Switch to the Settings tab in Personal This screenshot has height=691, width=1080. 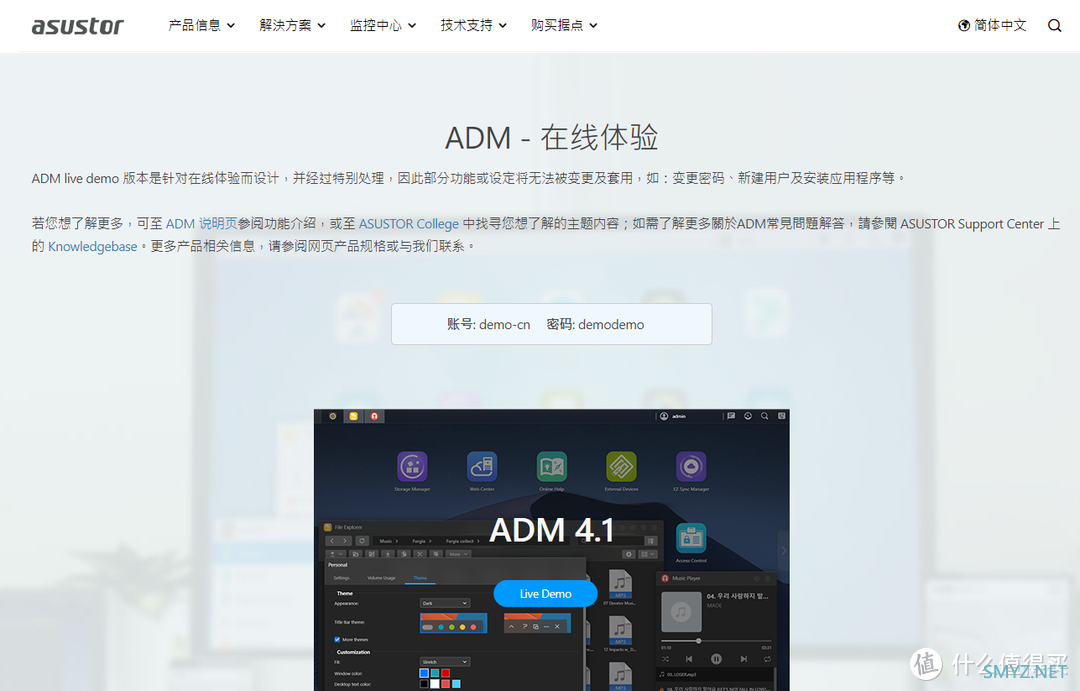coord(342,578)
